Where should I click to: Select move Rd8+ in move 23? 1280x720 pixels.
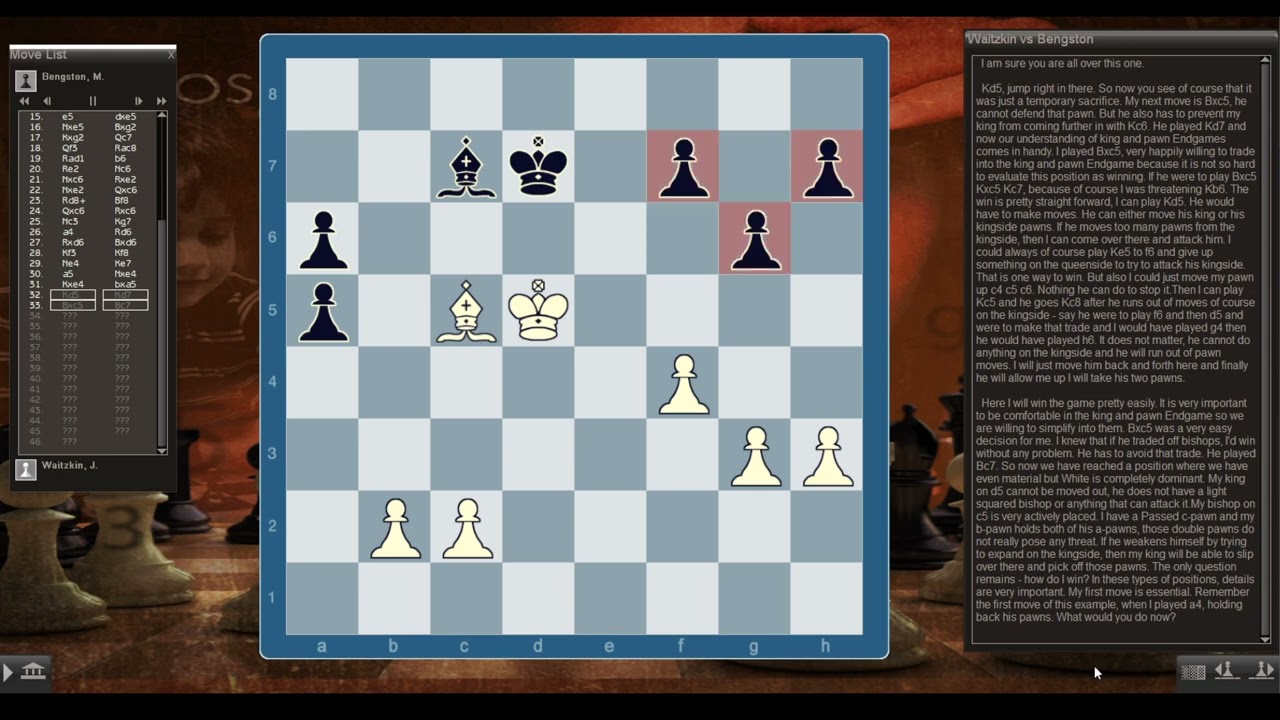click(x=73, y=200)
